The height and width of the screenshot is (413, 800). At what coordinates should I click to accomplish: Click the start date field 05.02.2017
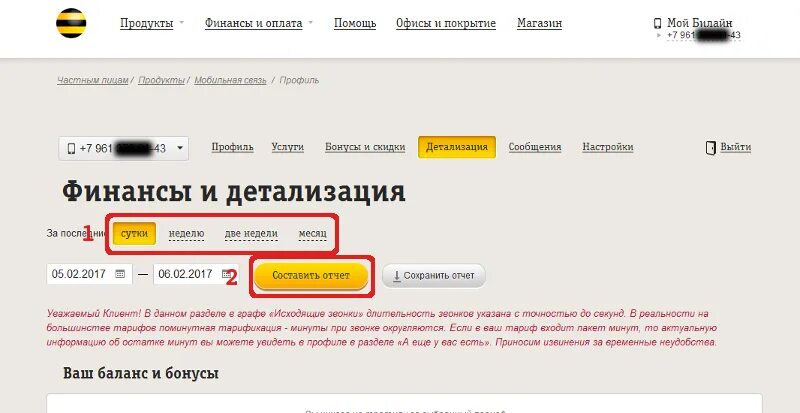(89, 274)
